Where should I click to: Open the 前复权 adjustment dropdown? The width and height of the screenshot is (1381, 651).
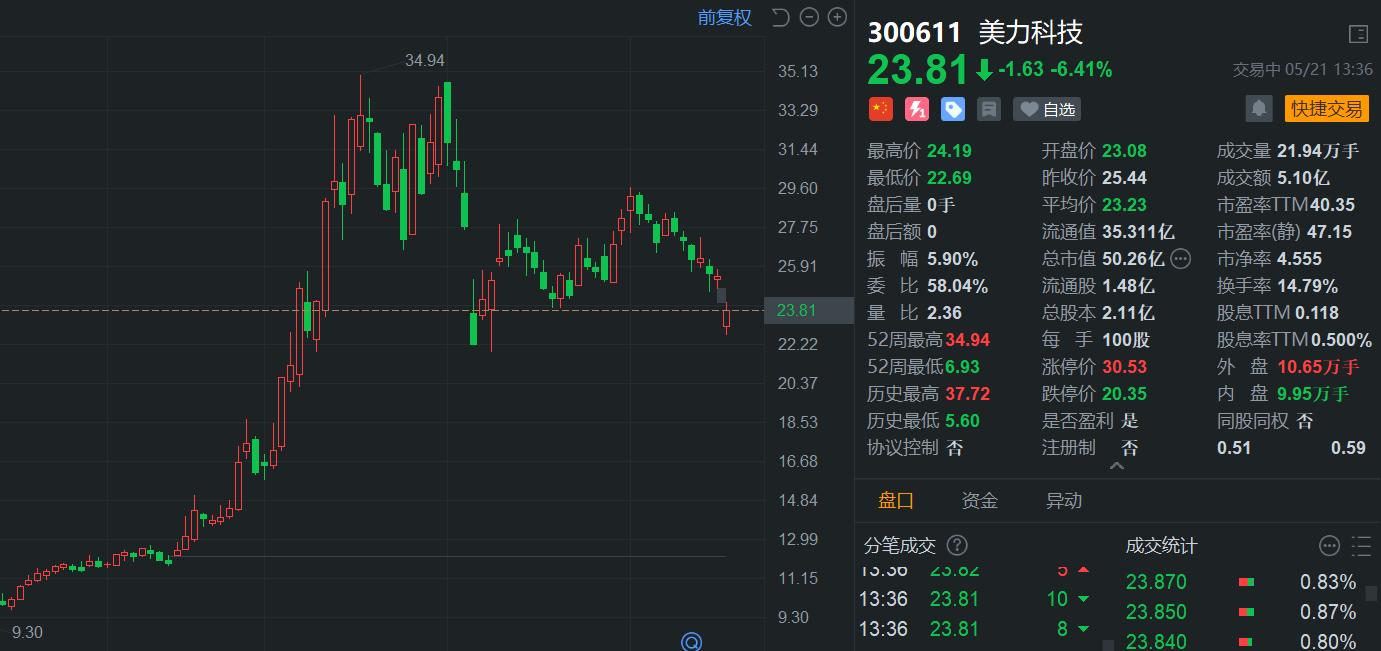point(724,17)
